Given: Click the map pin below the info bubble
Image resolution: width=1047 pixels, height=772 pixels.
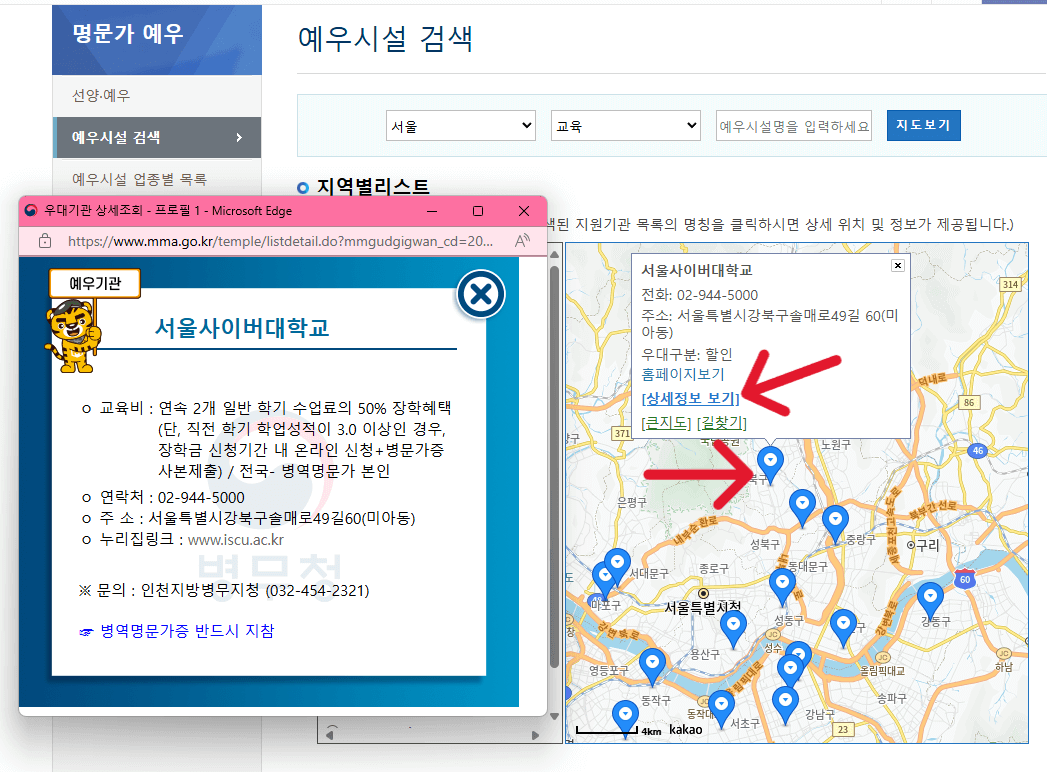Looking at the screenshot, I should [x=771, y=465].
